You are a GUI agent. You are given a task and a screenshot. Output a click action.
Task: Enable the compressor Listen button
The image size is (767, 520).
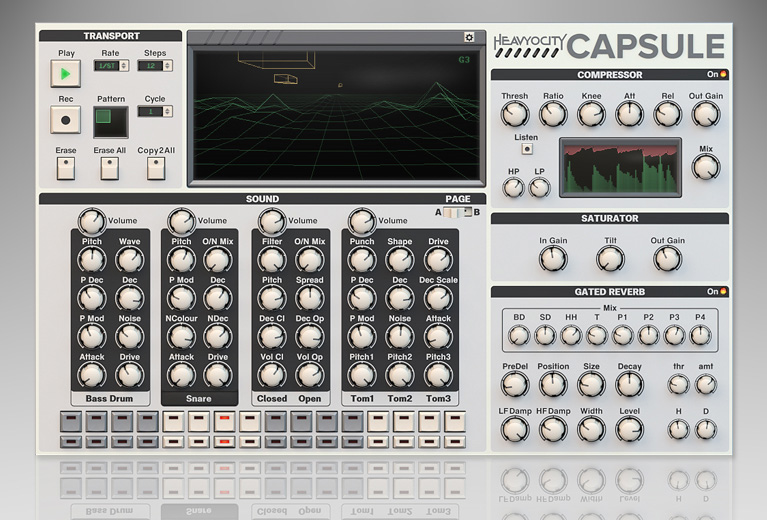tap(526, 149)
